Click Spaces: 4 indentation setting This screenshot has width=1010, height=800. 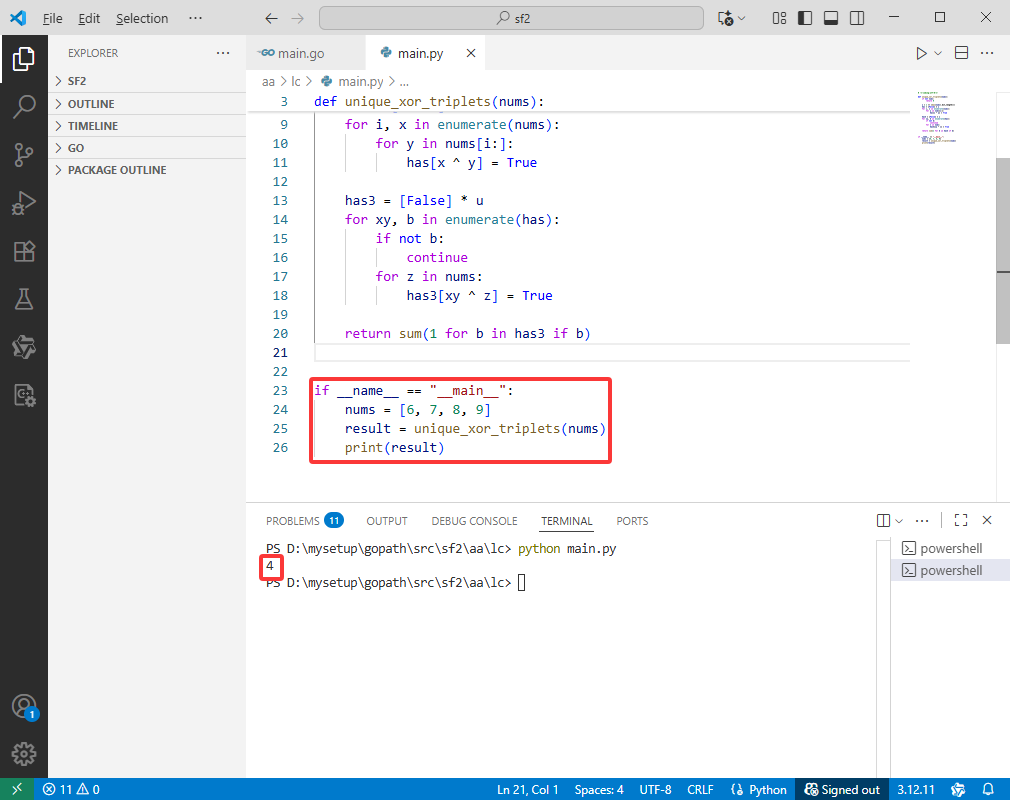coord(599,789)
